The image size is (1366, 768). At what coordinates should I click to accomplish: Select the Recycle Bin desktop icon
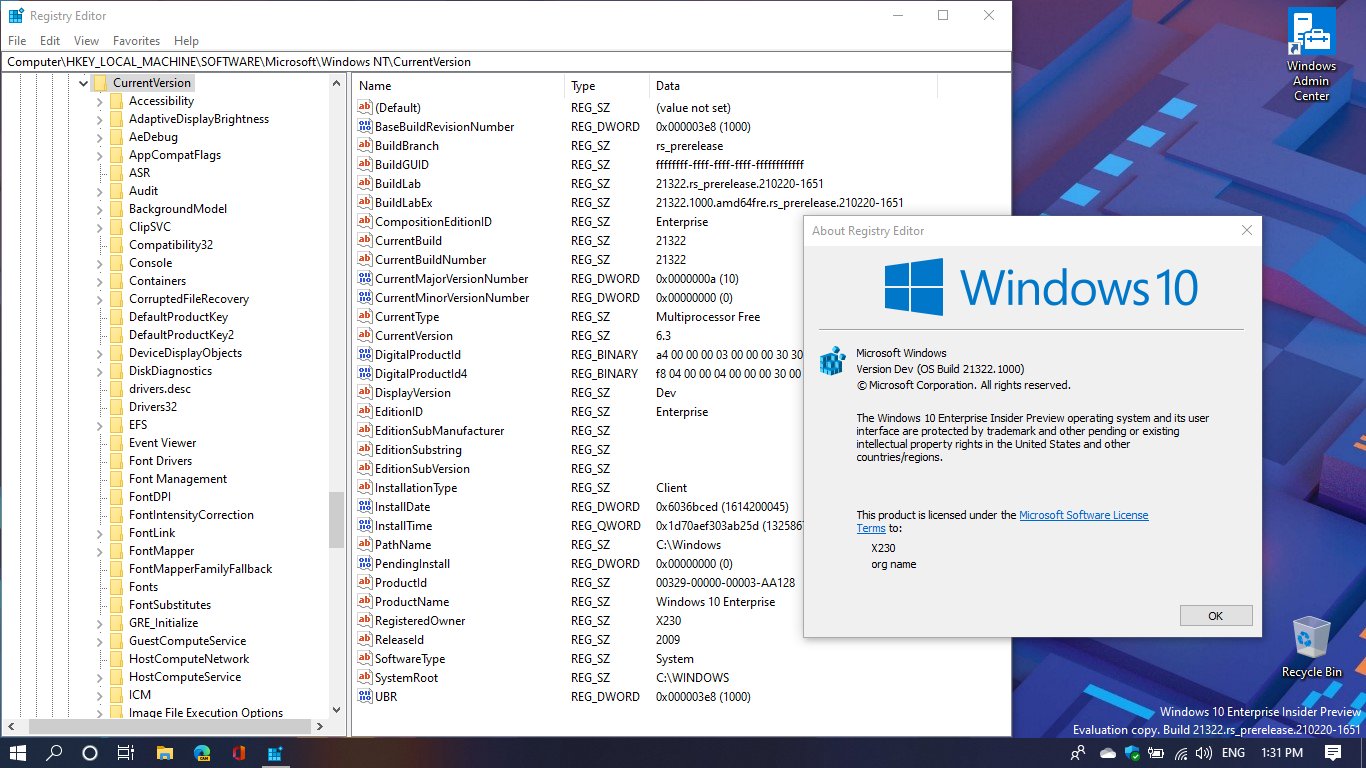[x=1311, y=647]
